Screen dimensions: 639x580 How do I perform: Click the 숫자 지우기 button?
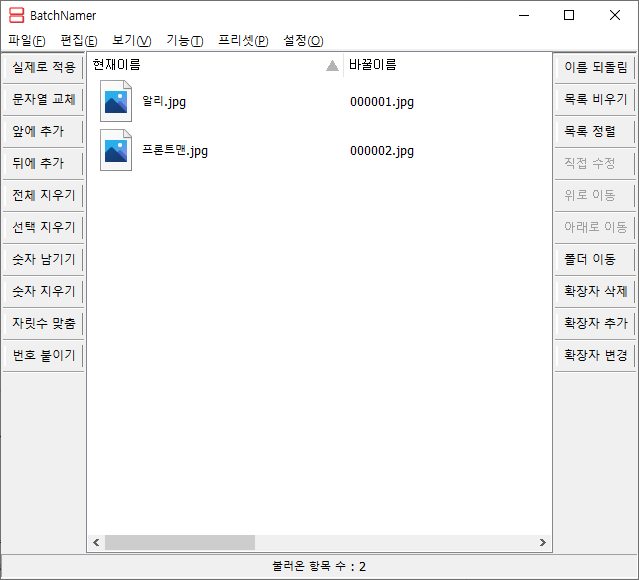coord(44,291)
